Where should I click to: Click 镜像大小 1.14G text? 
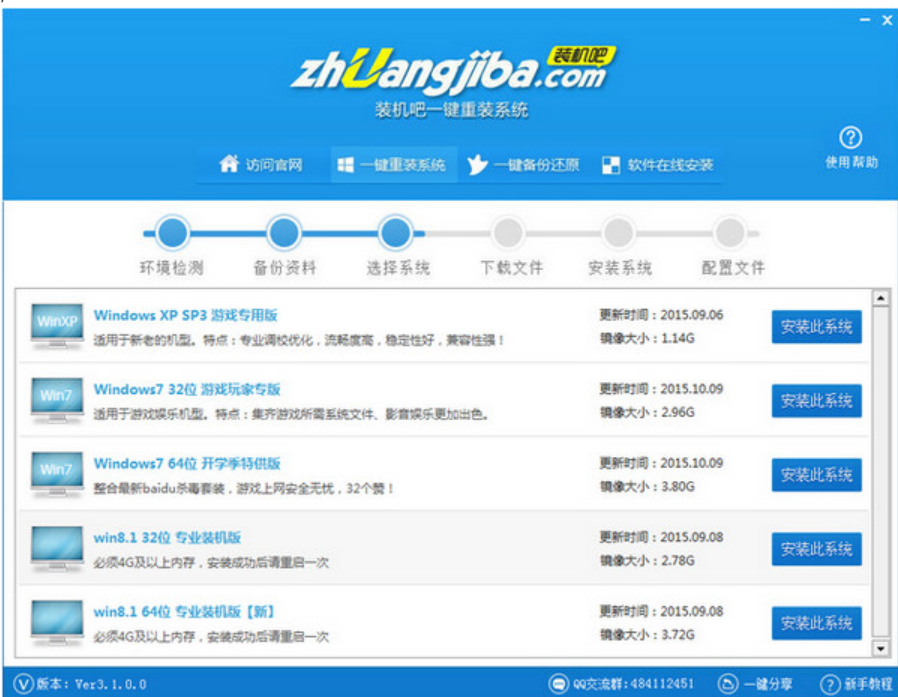pos(647,338)
